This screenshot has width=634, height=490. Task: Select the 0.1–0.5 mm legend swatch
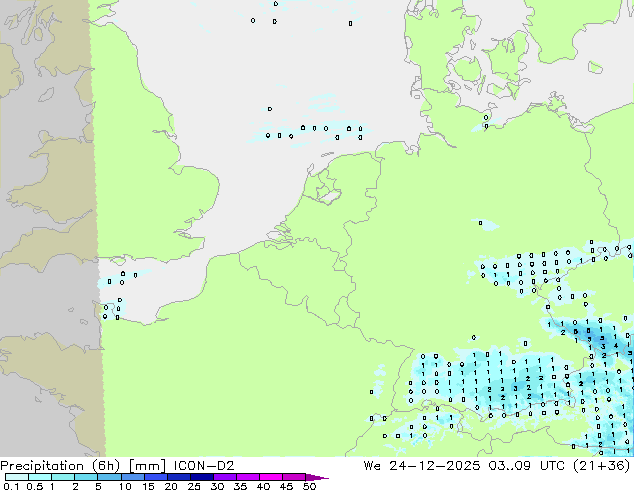(17, 477)
